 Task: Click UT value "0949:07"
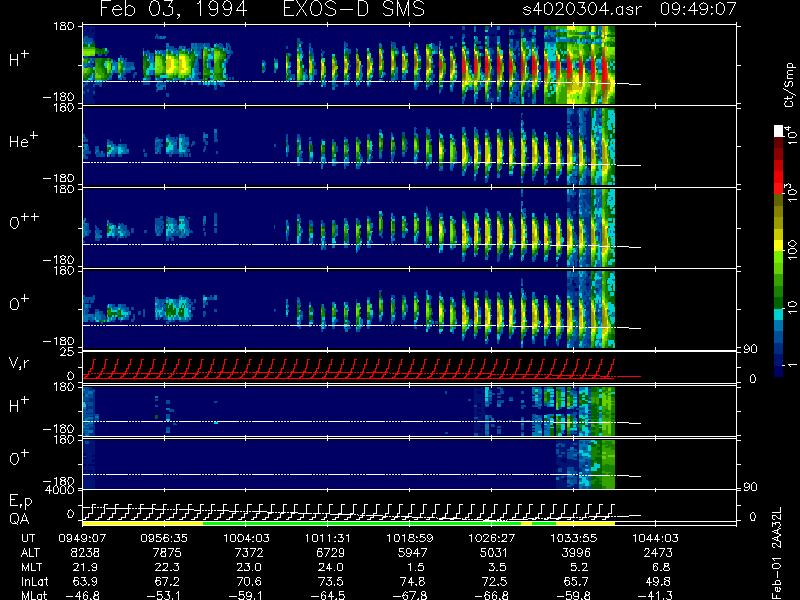click(82, 538)
